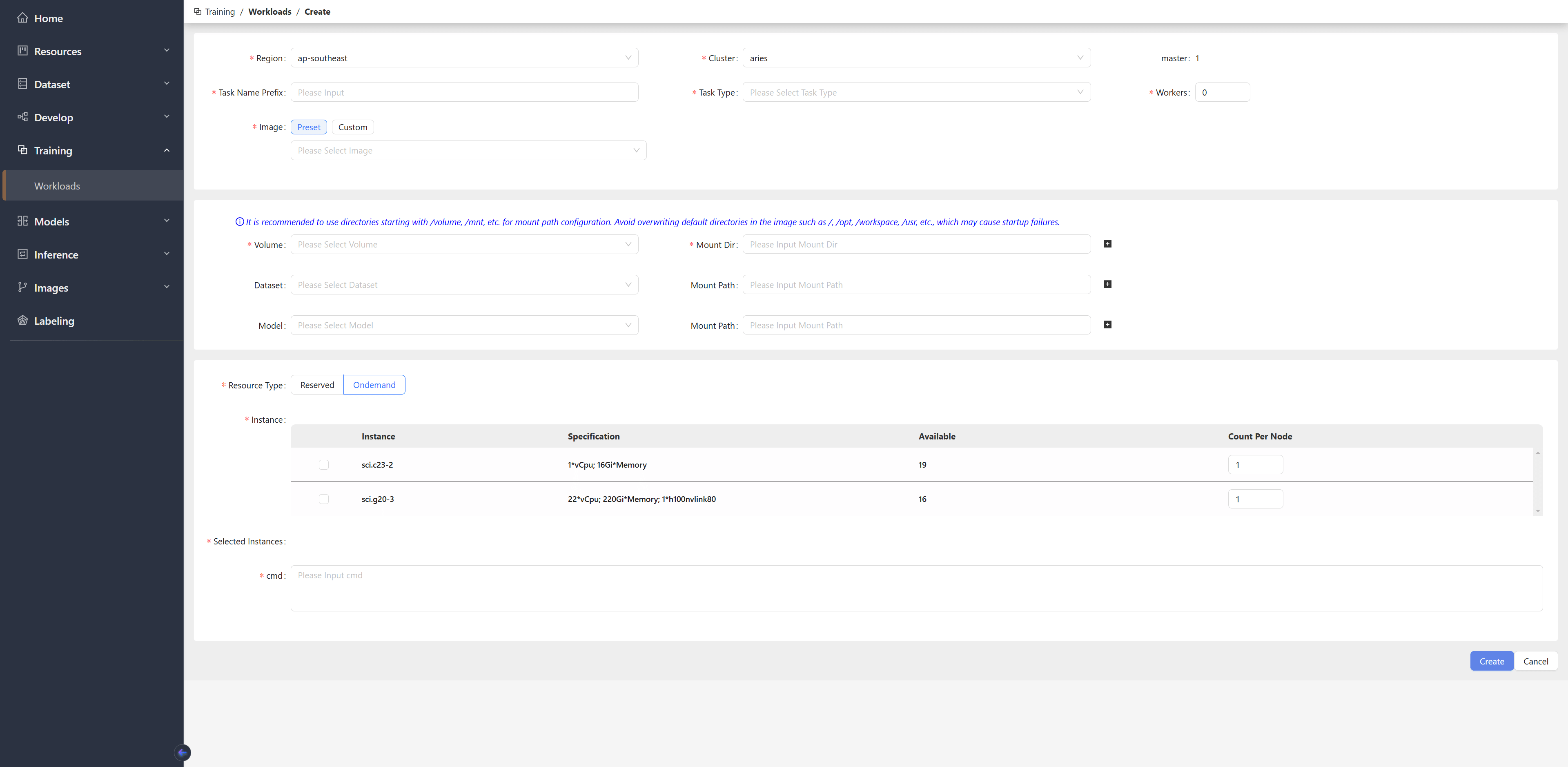Open Images menu item
Screen dimensions: 1568x767
pyautogui.click(x=51, y=288)
